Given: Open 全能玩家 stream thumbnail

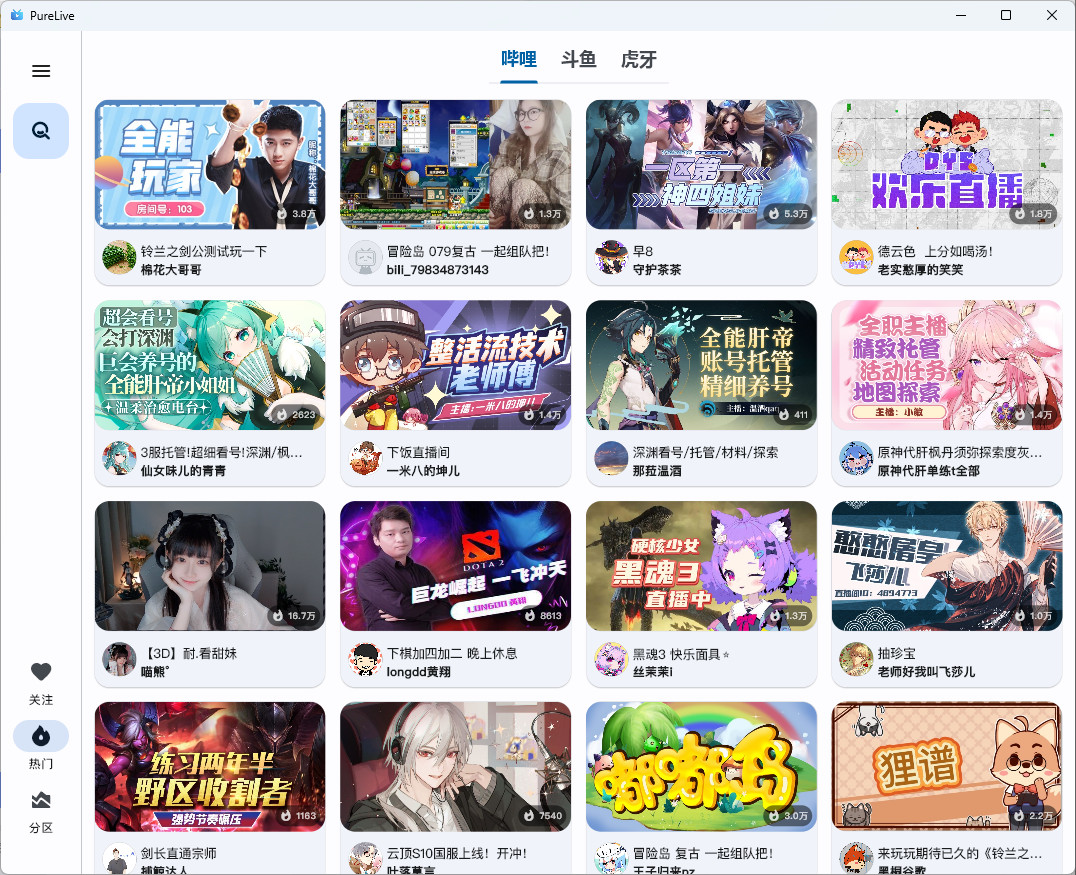Looking at the screenshot, I should pyautogui.click(x=210, y=165).
